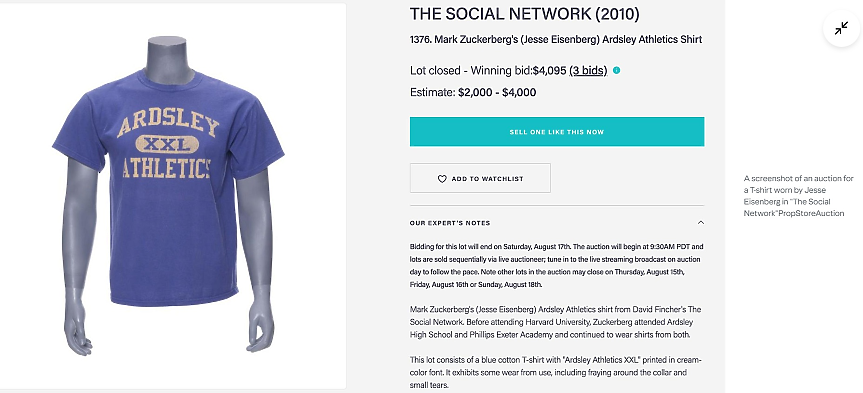Click the Our Expert's Notes heading

(450, 223)
